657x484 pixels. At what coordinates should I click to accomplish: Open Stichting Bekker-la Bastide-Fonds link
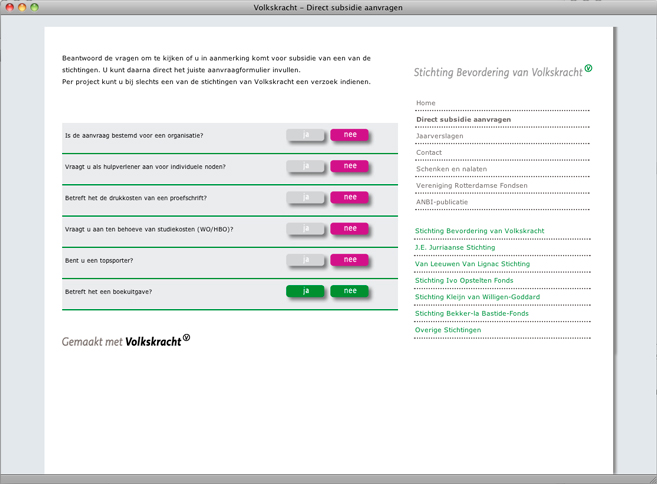pos(471,313)
